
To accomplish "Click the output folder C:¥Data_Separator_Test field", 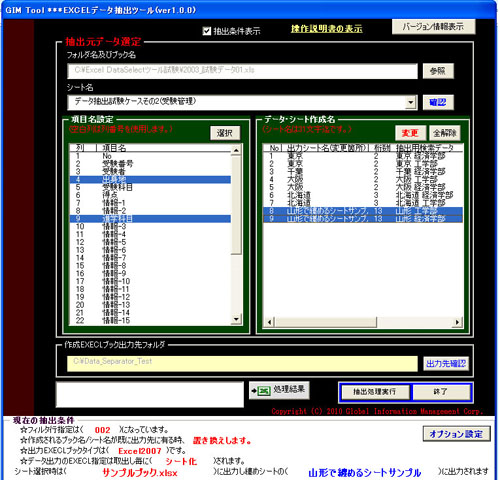I will pyautogui.click(x=242, y=363).
